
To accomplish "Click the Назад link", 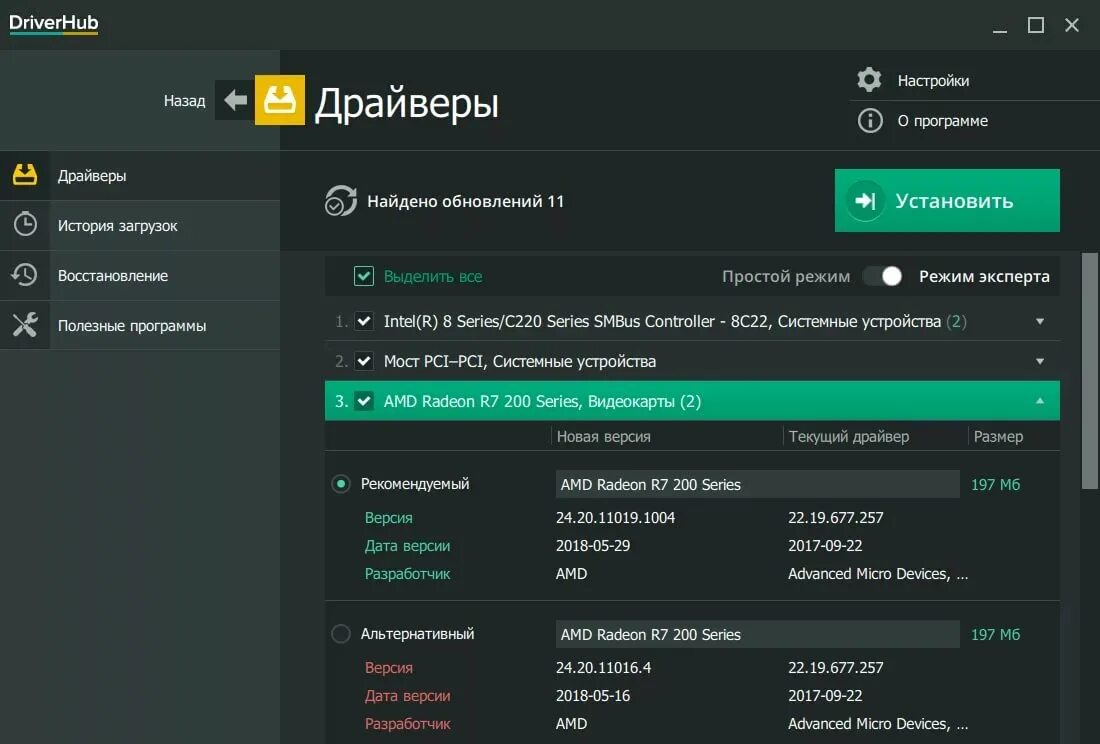I will (x=185, y=100).
